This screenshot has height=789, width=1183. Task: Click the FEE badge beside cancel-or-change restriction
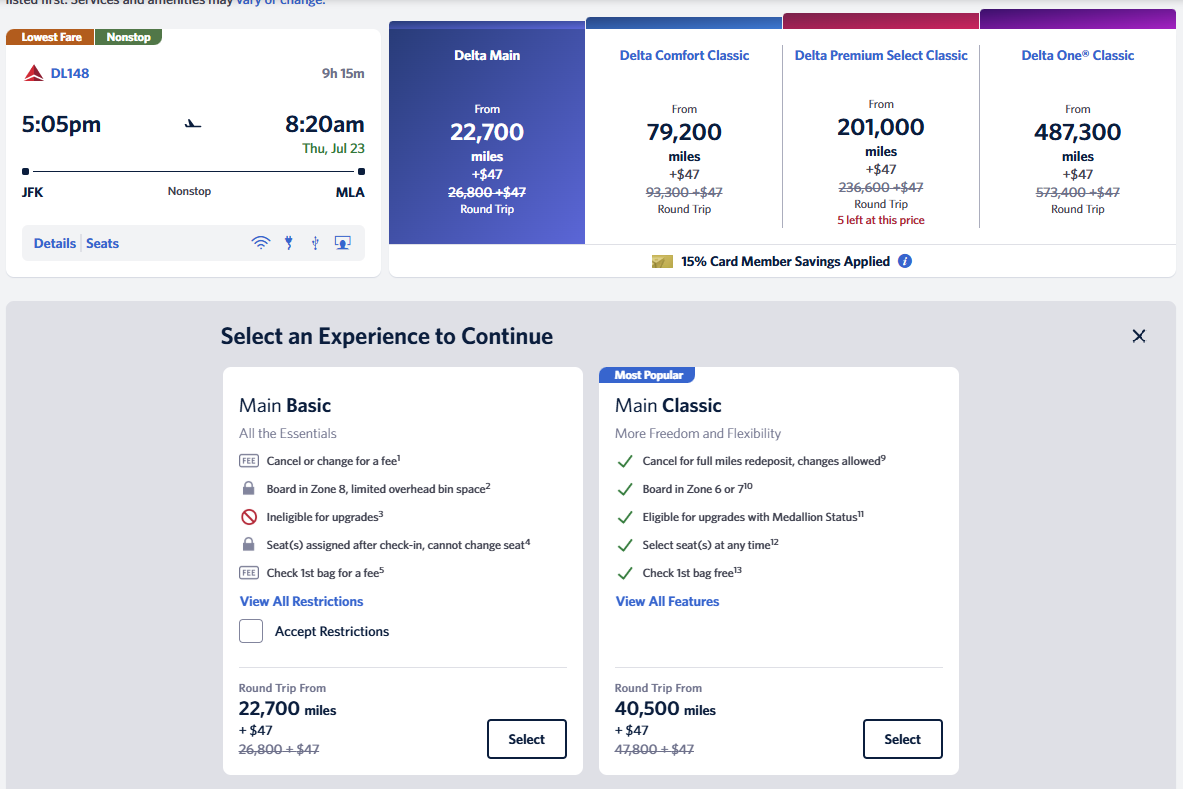pyautogui.click(x=248, y=460)
